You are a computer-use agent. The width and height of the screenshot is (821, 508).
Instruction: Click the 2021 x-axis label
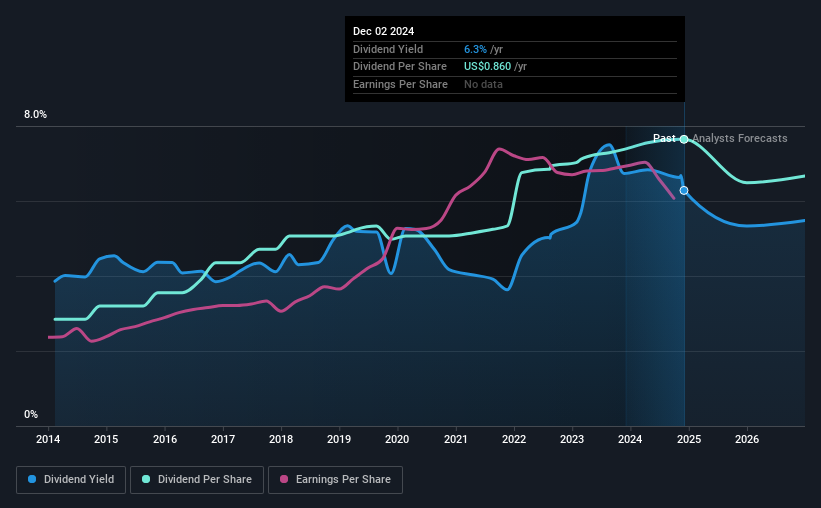coord(456,439)
